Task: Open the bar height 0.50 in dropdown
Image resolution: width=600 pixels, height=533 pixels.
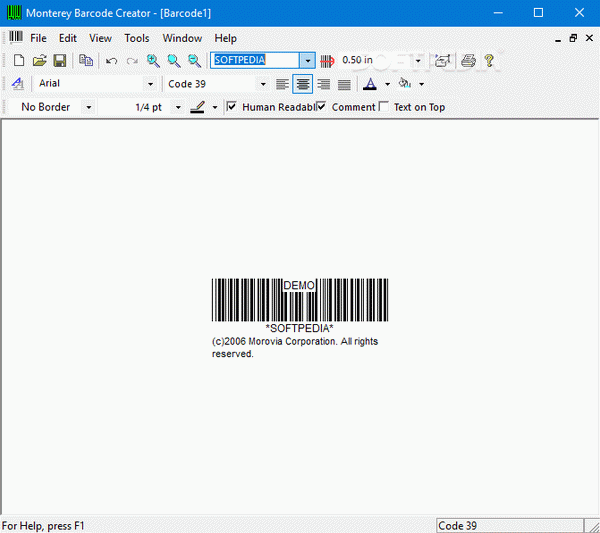Action: (x=418, y=60)
